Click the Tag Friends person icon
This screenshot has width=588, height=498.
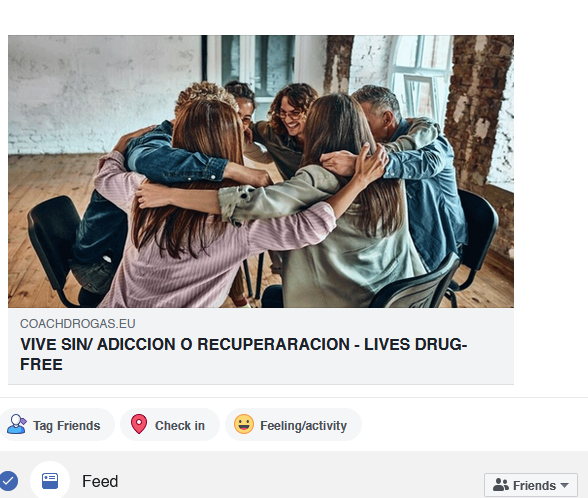tap(17, 424)
